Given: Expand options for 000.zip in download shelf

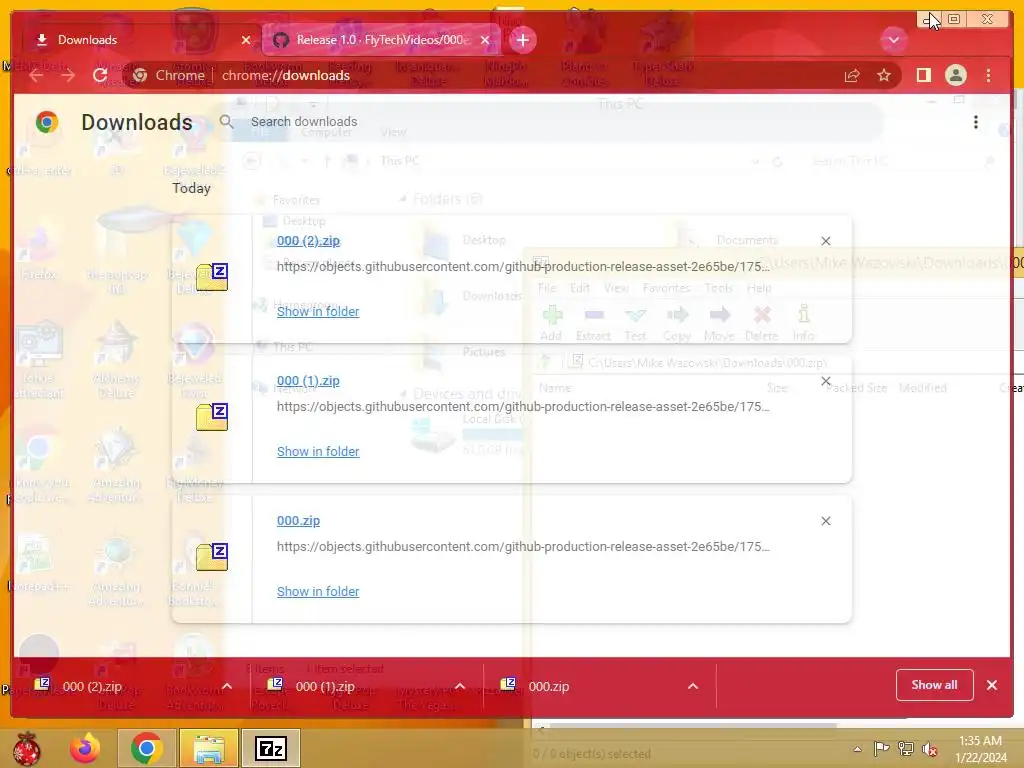Looking at the screenshot, I should click(693, 686).
